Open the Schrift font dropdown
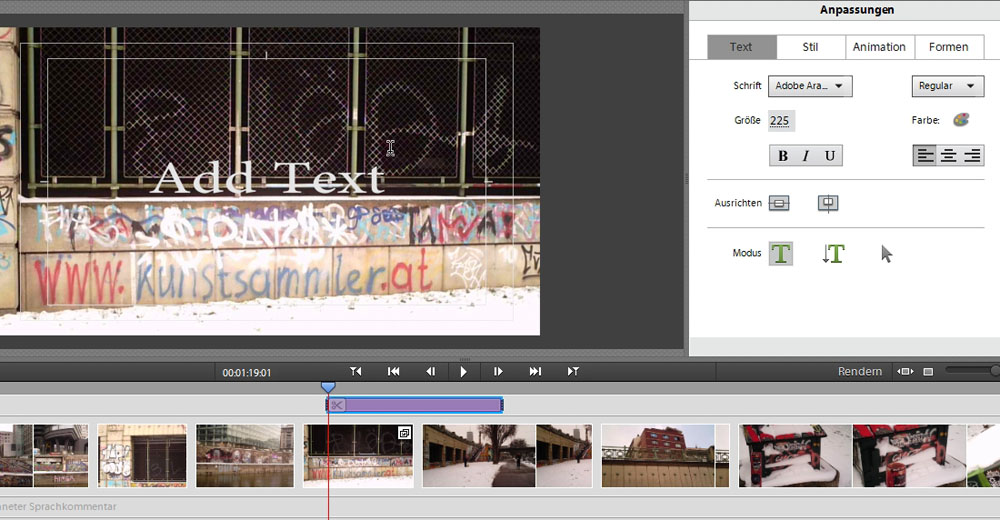 pos(810,86)
